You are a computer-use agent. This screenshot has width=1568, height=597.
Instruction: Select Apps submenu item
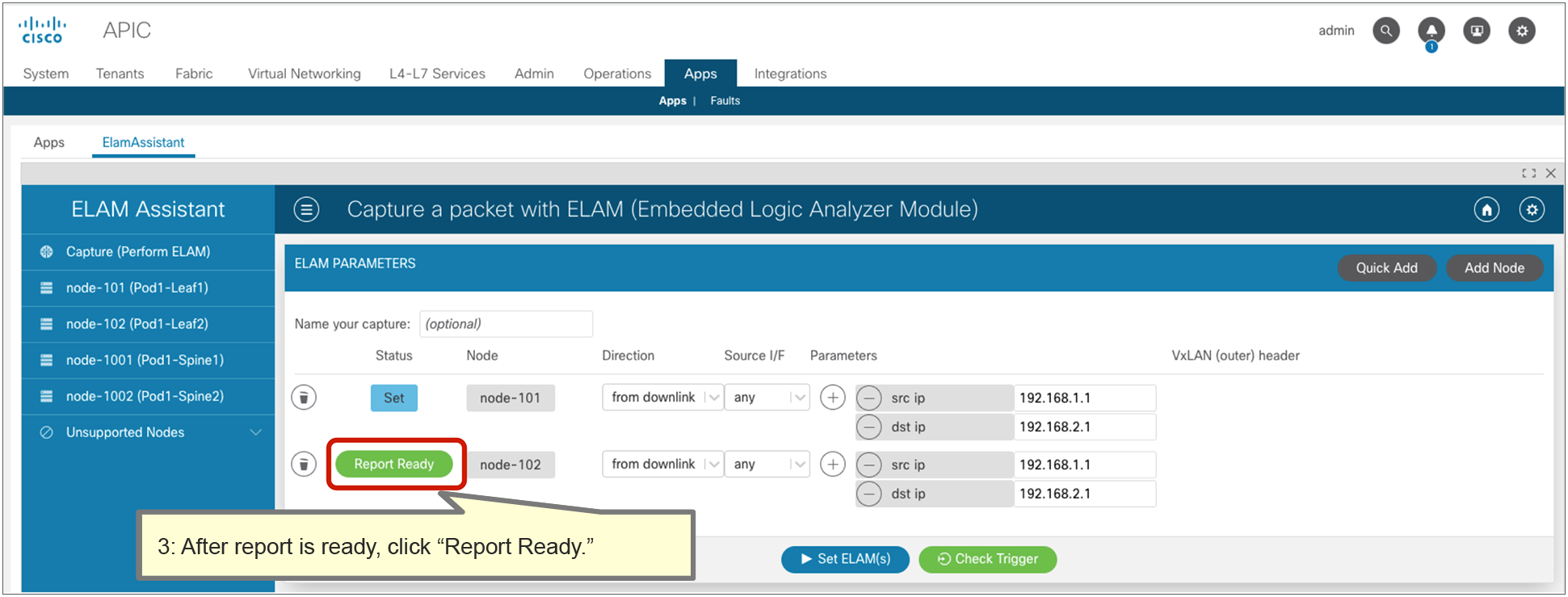pos(672,101)
